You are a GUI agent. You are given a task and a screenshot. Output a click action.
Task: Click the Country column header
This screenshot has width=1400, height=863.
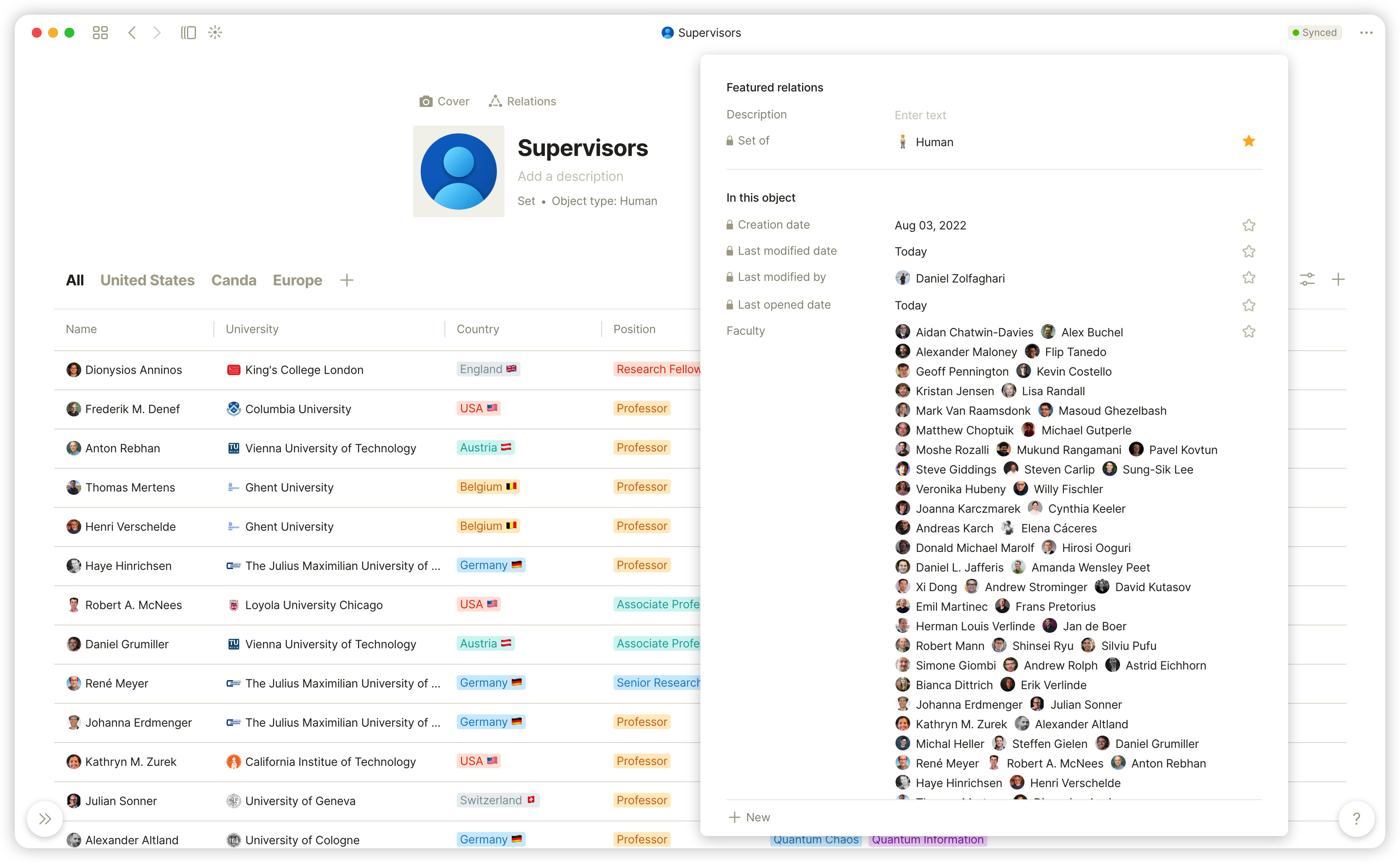coord(478,329)
